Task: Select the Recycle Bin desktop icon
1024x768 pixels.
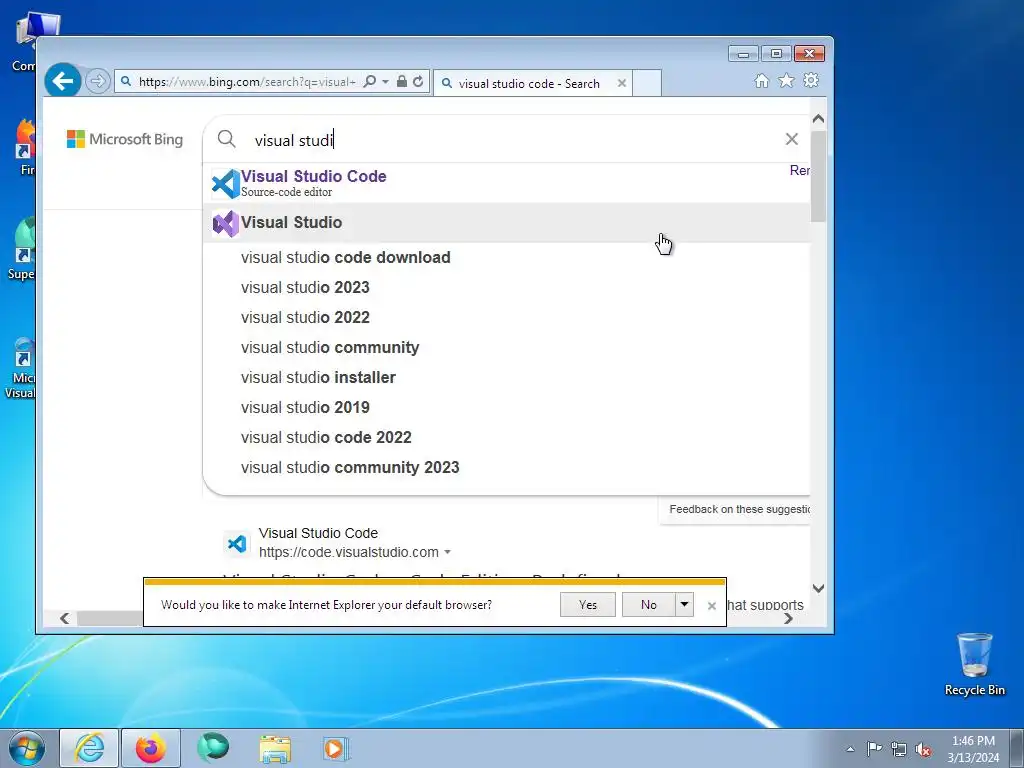Action: (974, 665)
